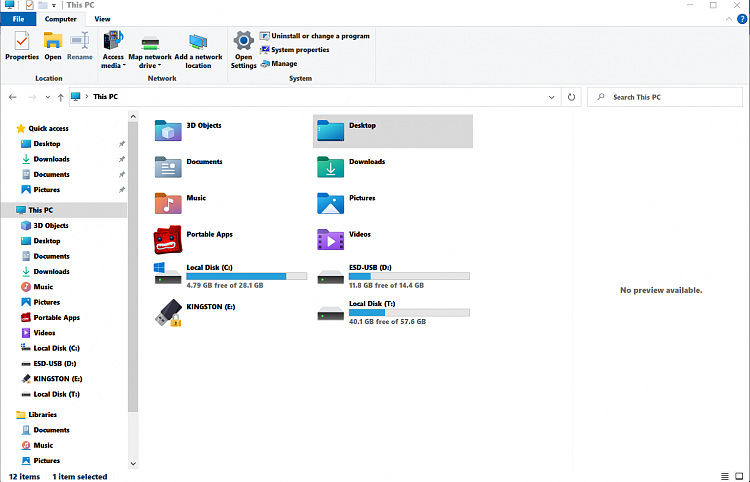
Task: Open Map network drive dropdown
Action: (150, 53)
